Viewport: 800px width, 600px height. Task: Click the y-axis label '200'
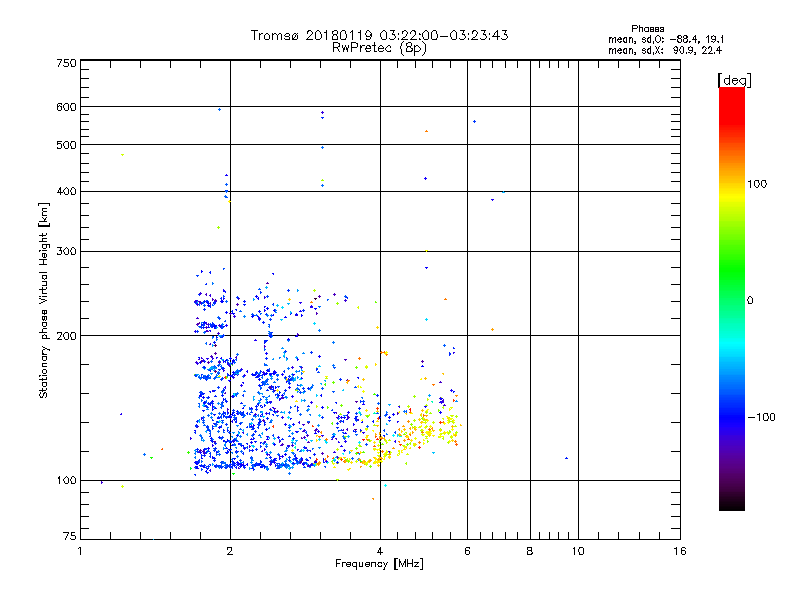pyautogui.click(x=67, y=336)
